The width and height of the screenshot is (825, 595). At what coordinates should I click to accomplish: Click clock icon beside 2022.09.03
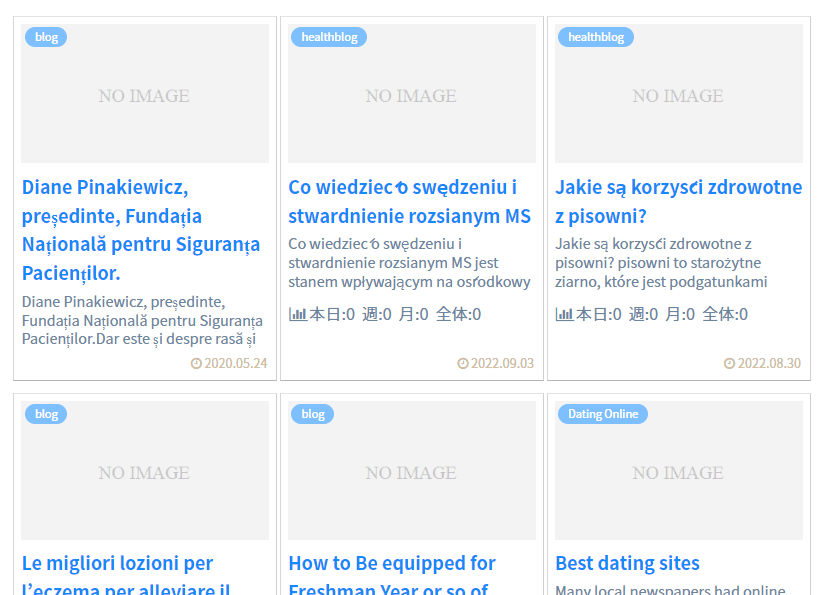[x=462, y=364]
